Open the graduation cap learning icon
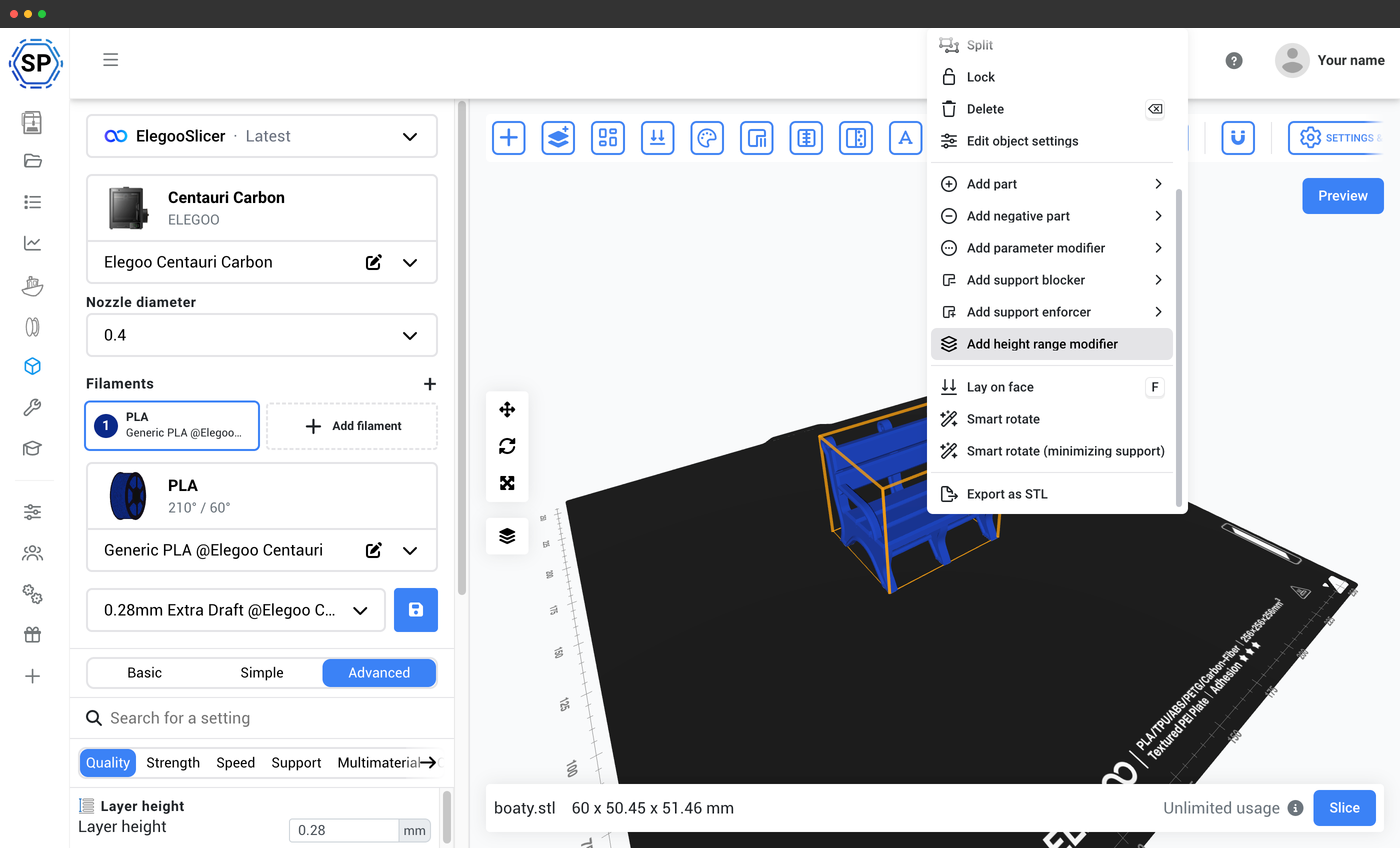The width and height of the screenshot is (1400, 848). click(32, 449)
